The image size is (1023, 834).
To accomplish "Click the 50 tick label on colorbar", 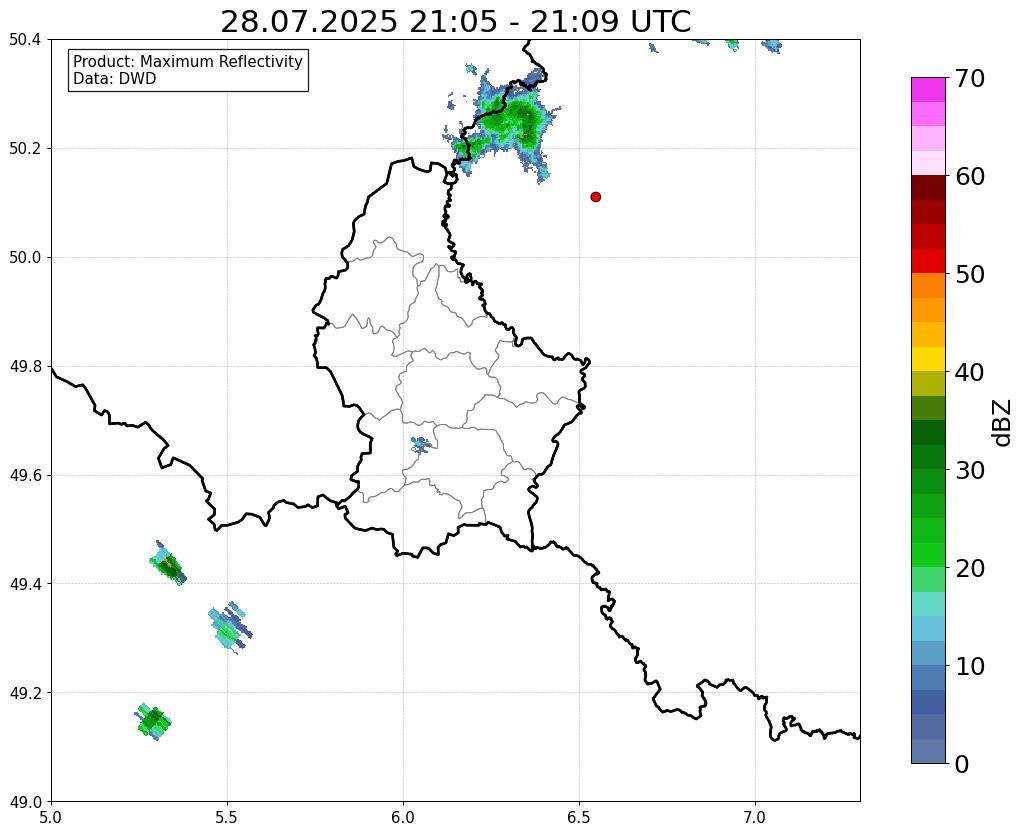I will click(x=970, y=274).
